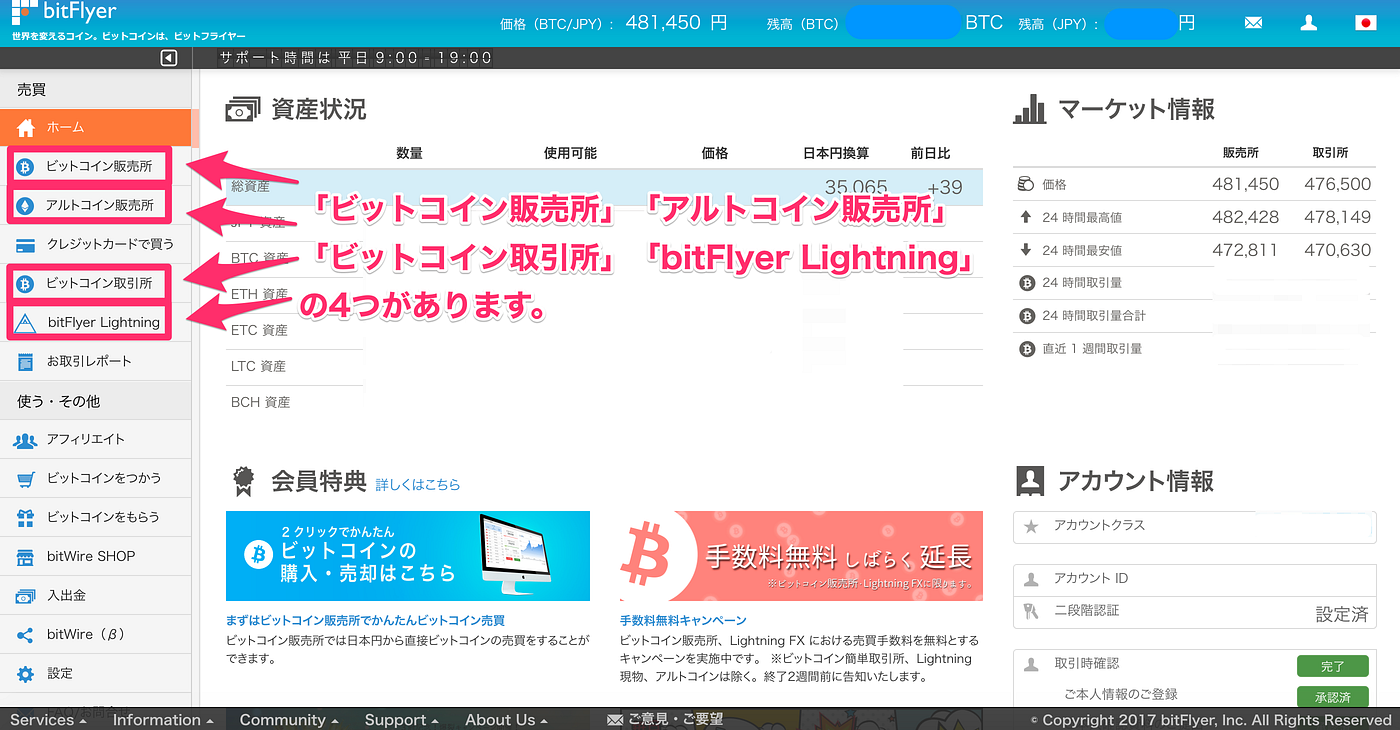The height and width of the screenshot is (730, 1400).
Task: Change language via Japan flag icon
Action: 1365,23
